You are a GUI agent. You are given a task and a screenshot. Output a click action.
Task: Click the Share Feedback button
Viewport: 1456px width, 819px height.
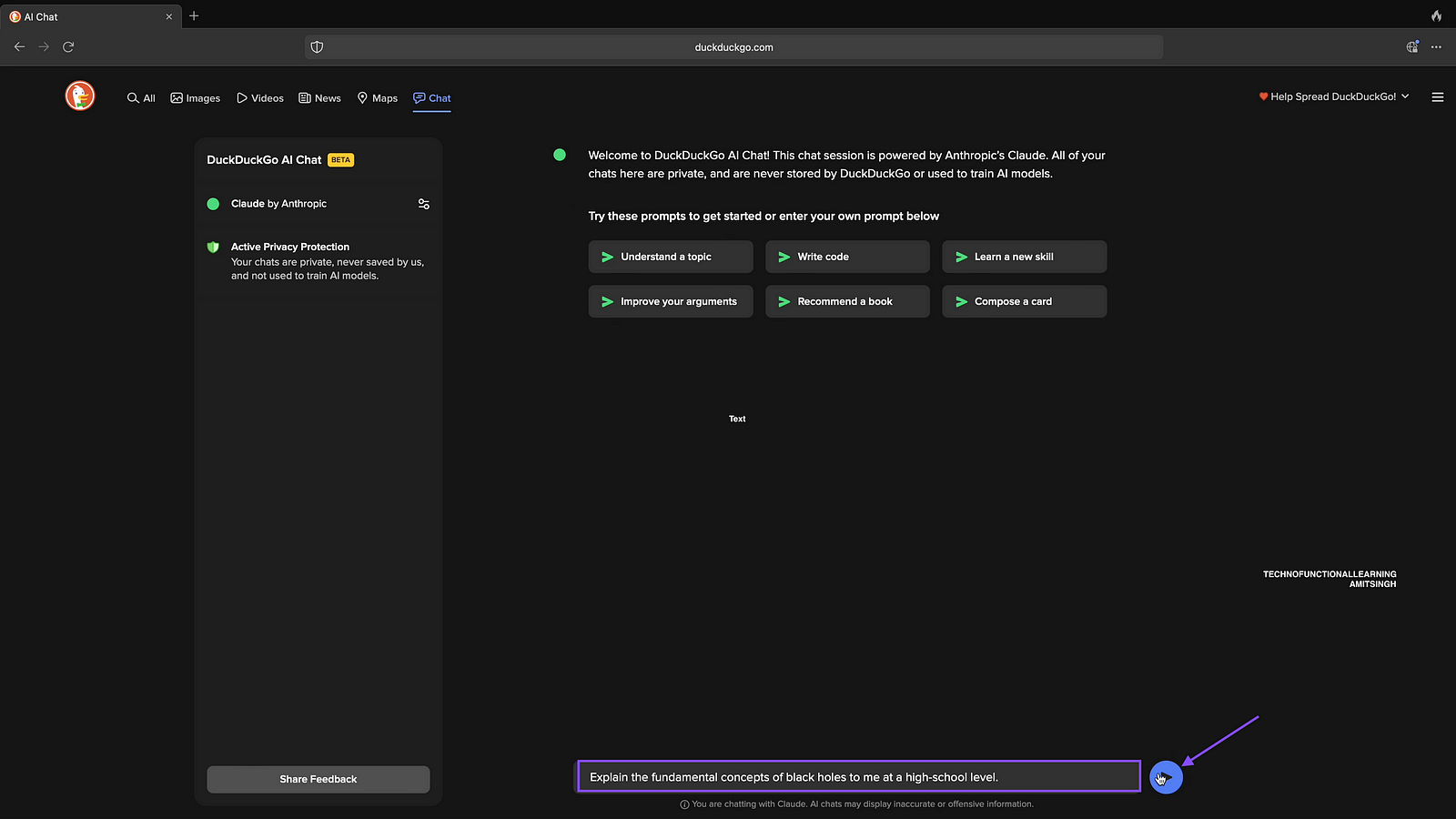click(318, 779)
